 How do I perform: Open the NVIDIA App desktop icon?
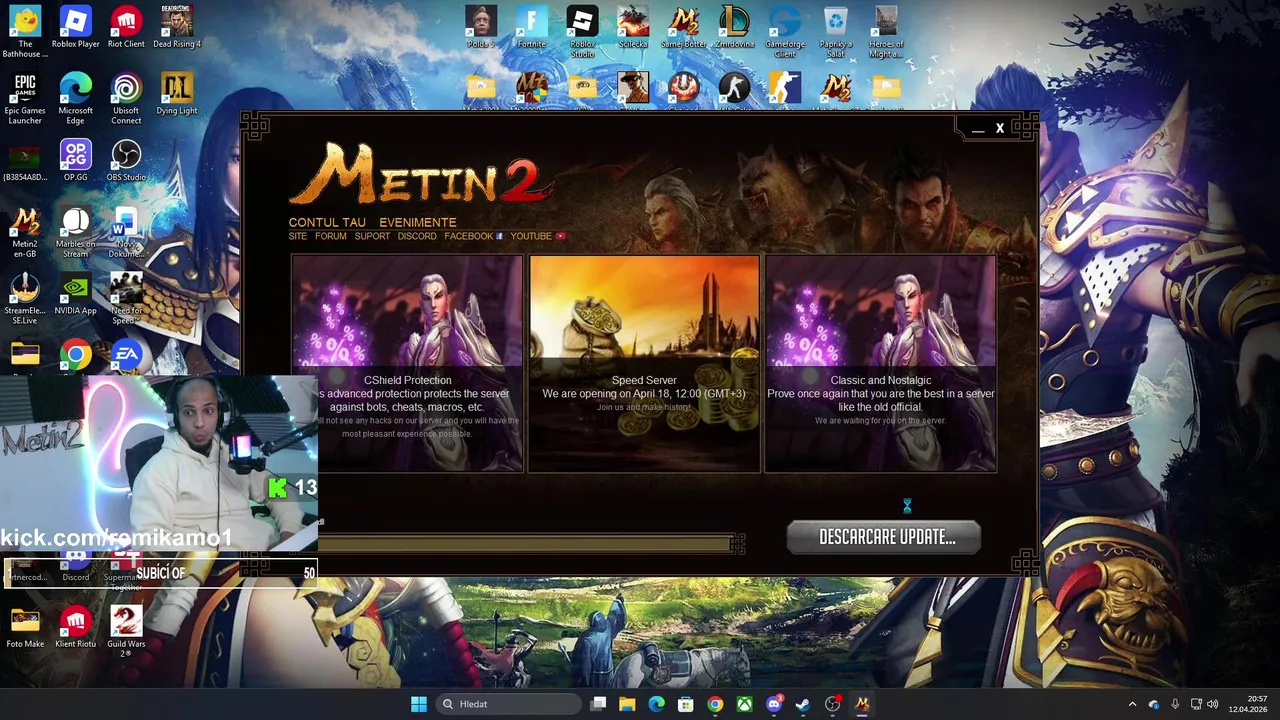[x=76, y=294]
